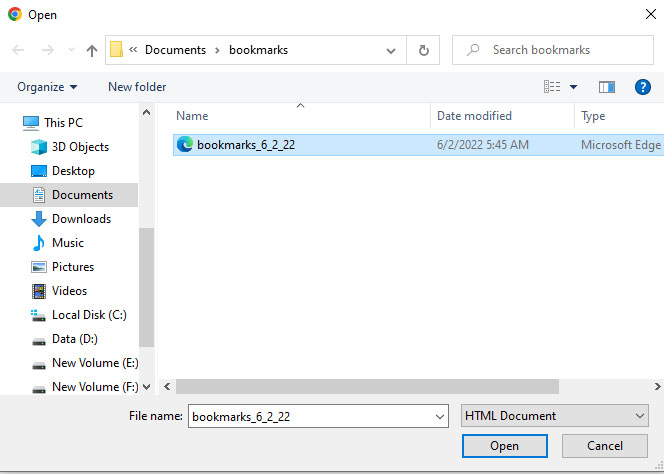Refresh the bookmarks folder view

[423, 50]
